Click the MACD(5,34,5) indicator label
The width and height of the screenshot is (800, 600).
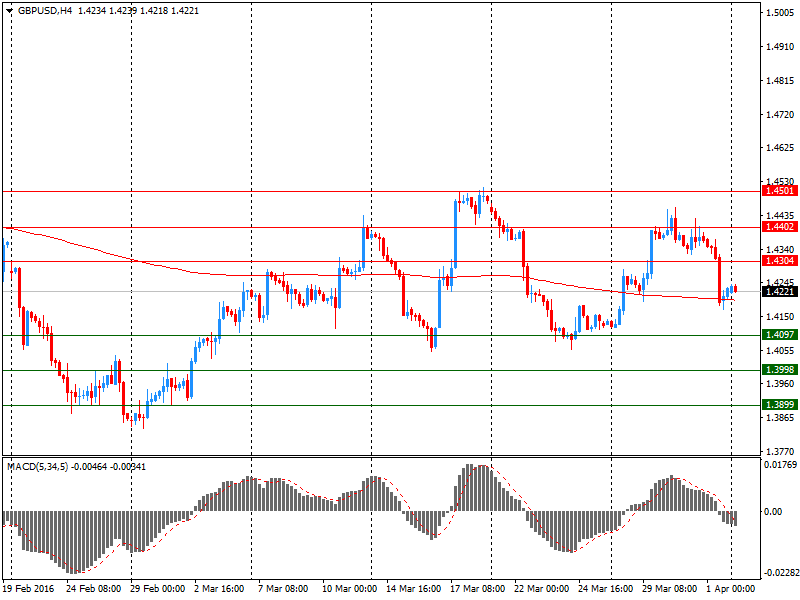[37, 467]
